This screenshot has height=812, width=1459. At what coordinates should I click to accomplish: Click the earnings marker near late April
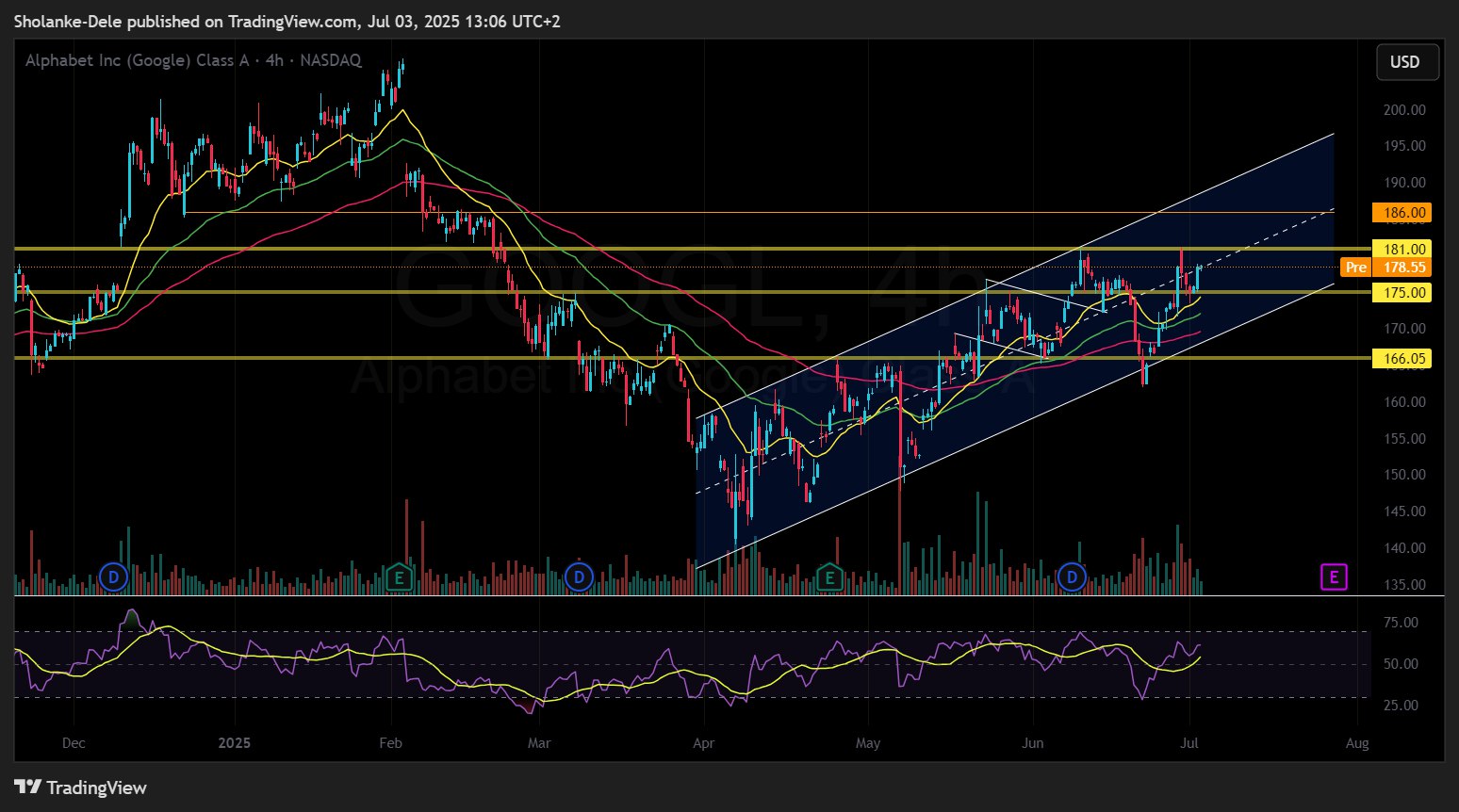(829, 577)
